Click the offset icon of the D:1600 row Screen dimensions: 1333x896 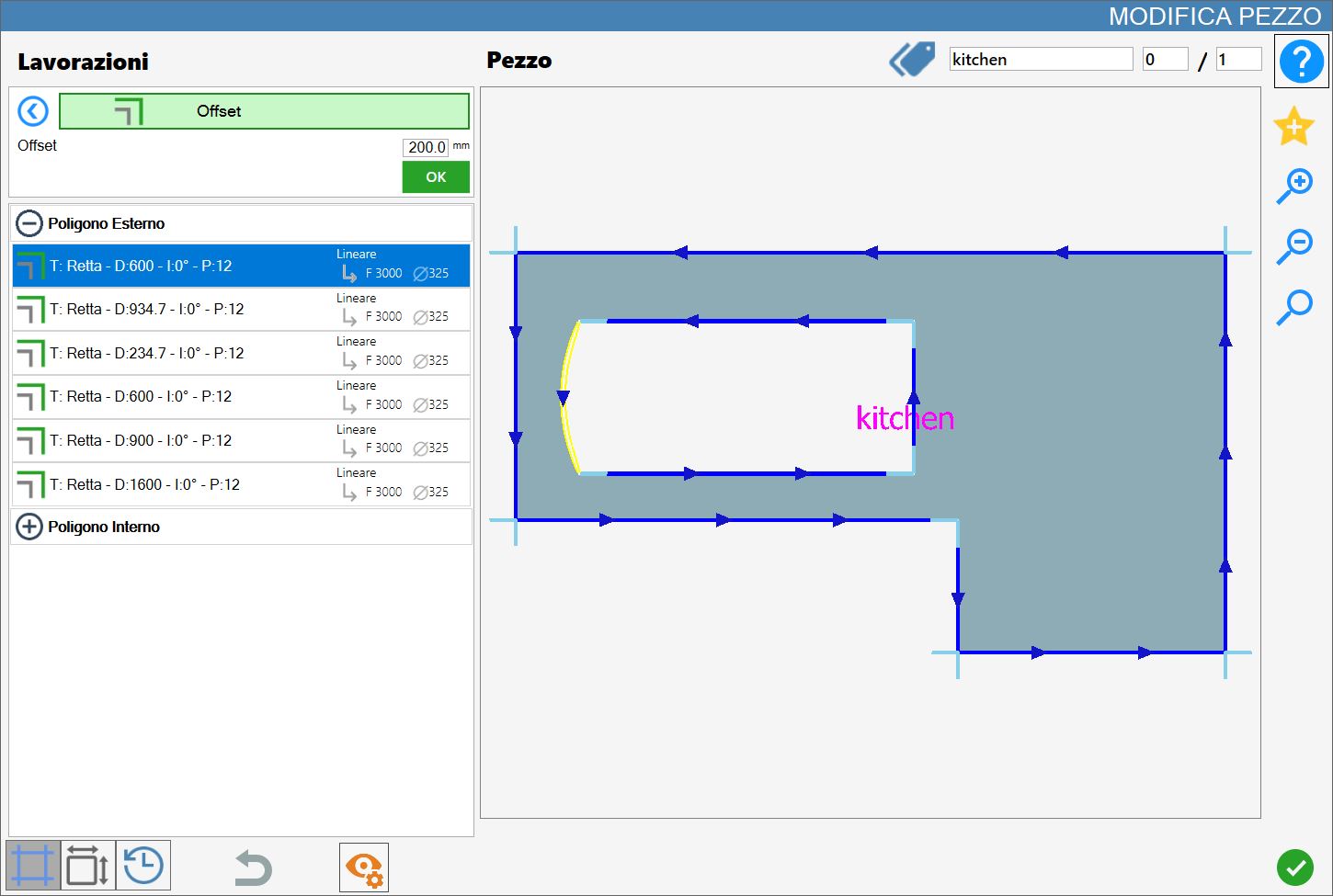pos(30,484)
